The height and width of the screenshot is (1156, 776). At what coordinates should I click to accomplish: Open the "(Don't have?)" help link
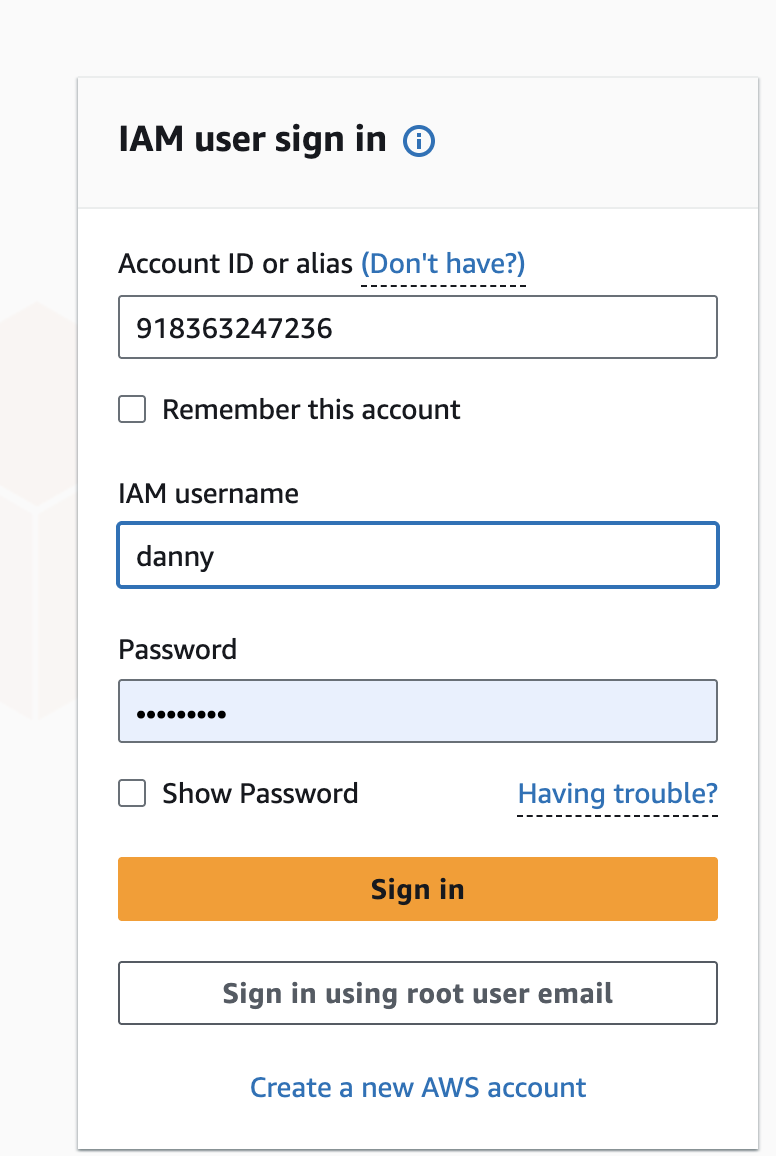pos(443,264)
